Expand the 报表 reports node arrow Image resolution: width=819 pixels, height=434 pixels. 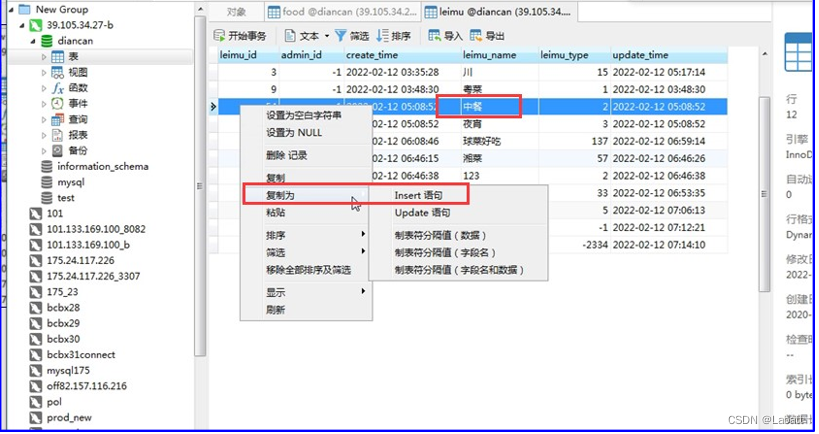pos(44,135)
